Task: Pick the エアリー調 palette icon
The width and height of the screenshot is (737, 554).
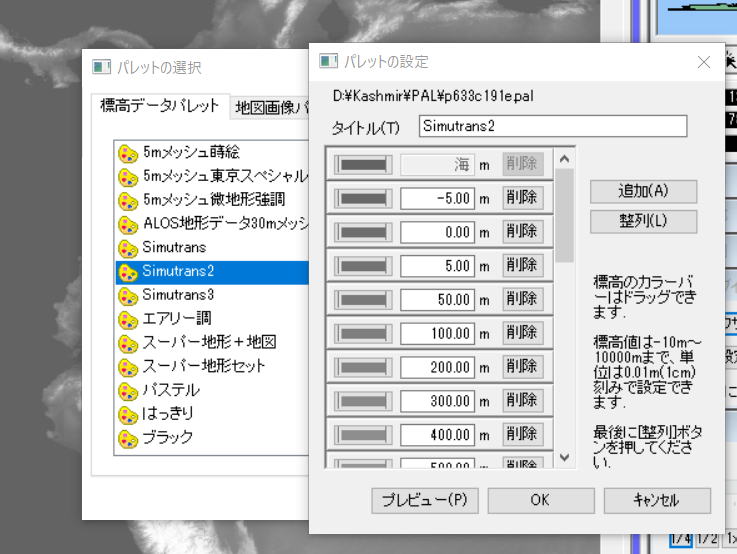Action: [x=128, y=320]
